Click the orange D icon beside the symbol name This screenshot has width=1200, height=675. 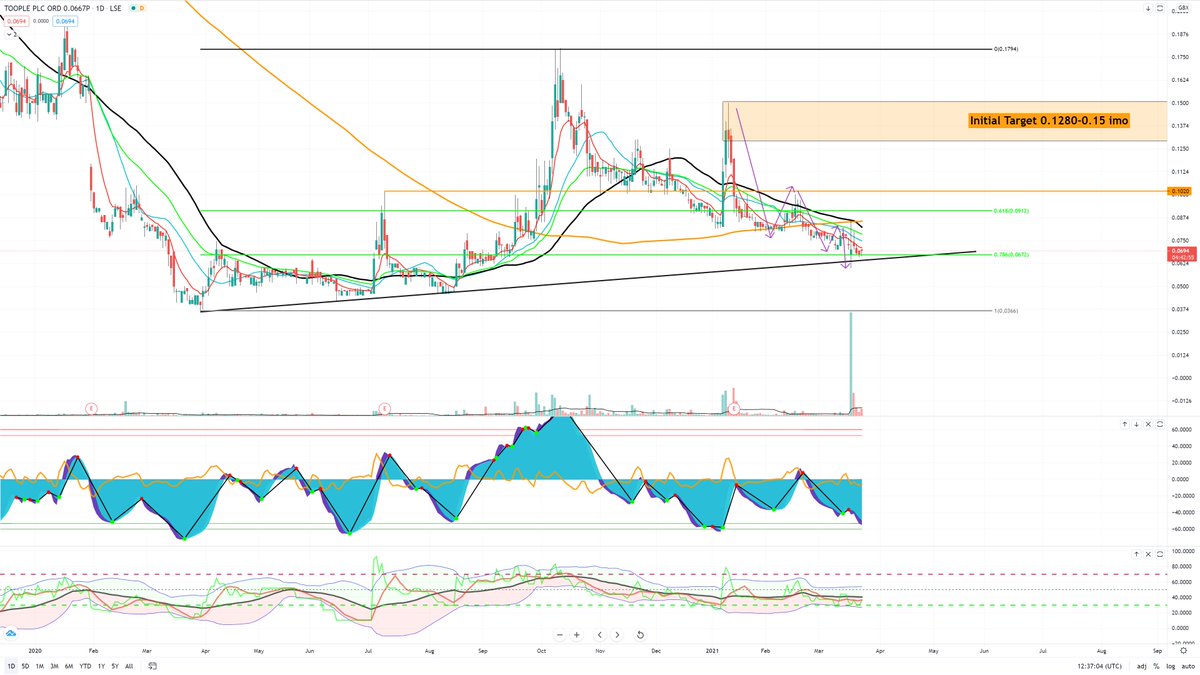tap(141, 8)
